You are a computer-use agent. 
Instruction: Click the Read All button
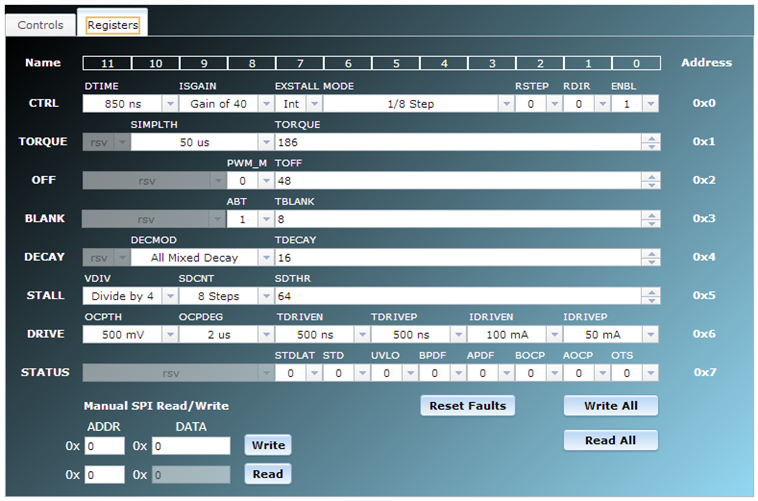tap(611, 441)
